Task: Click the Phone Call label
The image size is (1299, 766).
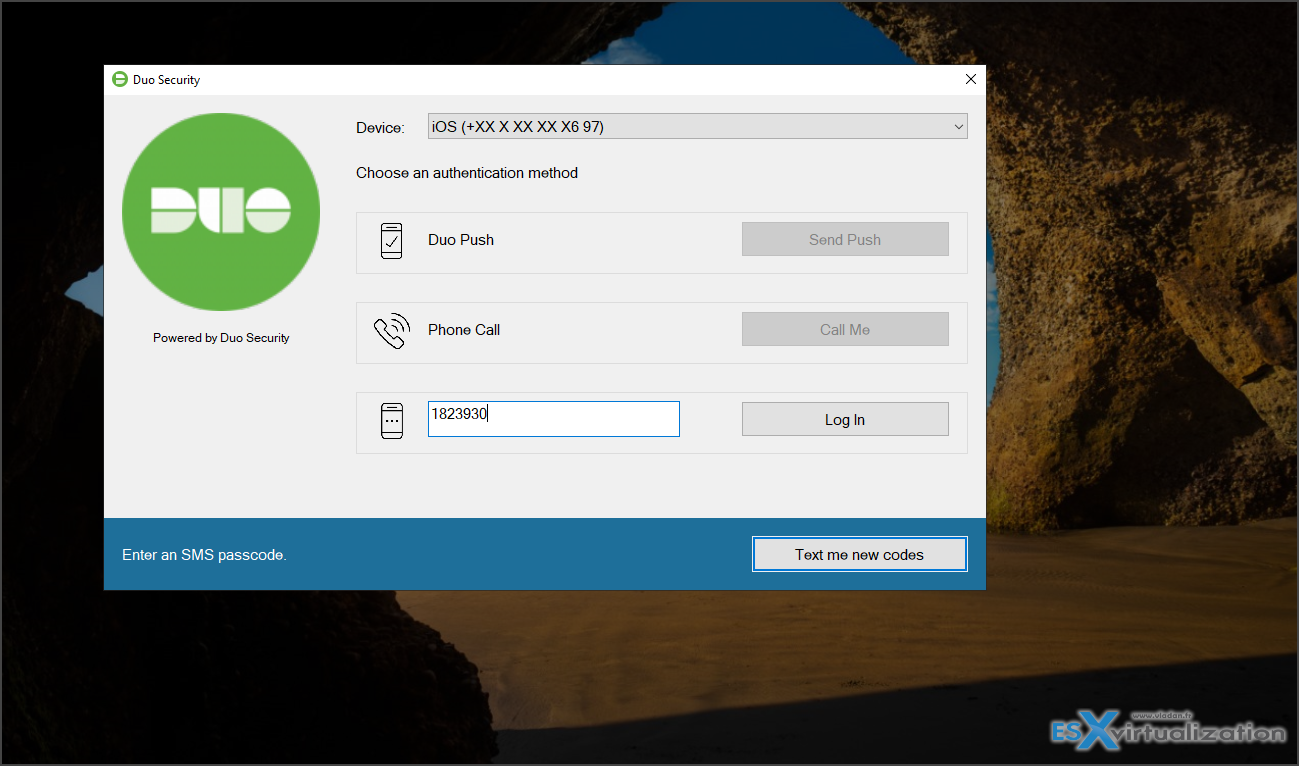Action: click(464, 330)
